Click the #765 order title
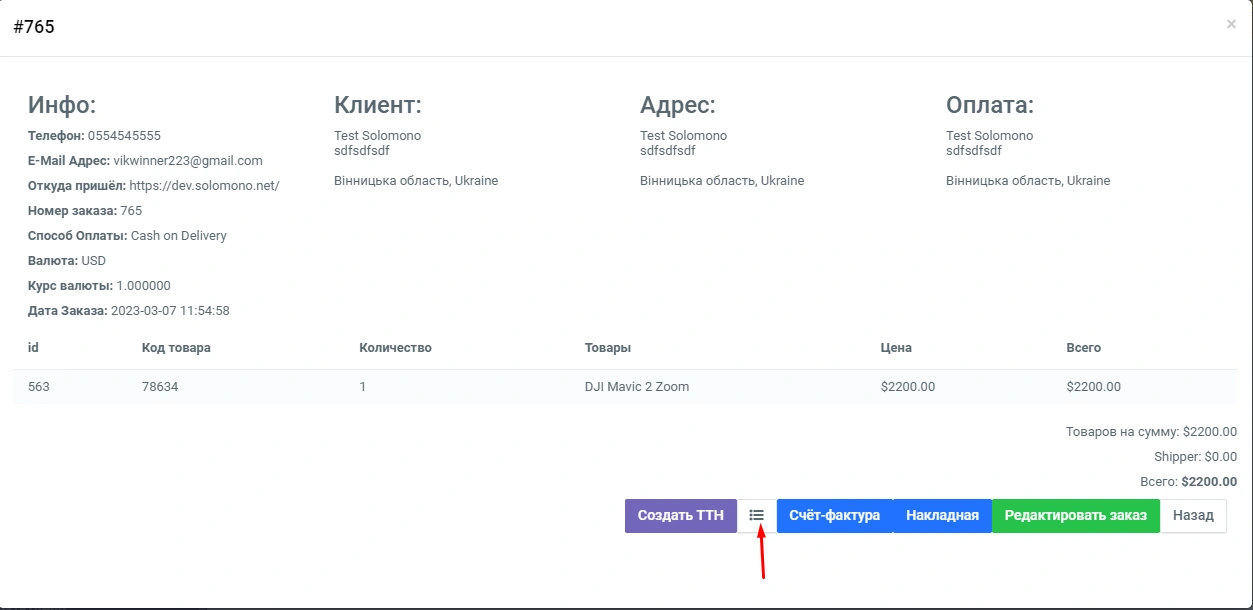This screenshot has width=1253, height=610. point(34,27)
